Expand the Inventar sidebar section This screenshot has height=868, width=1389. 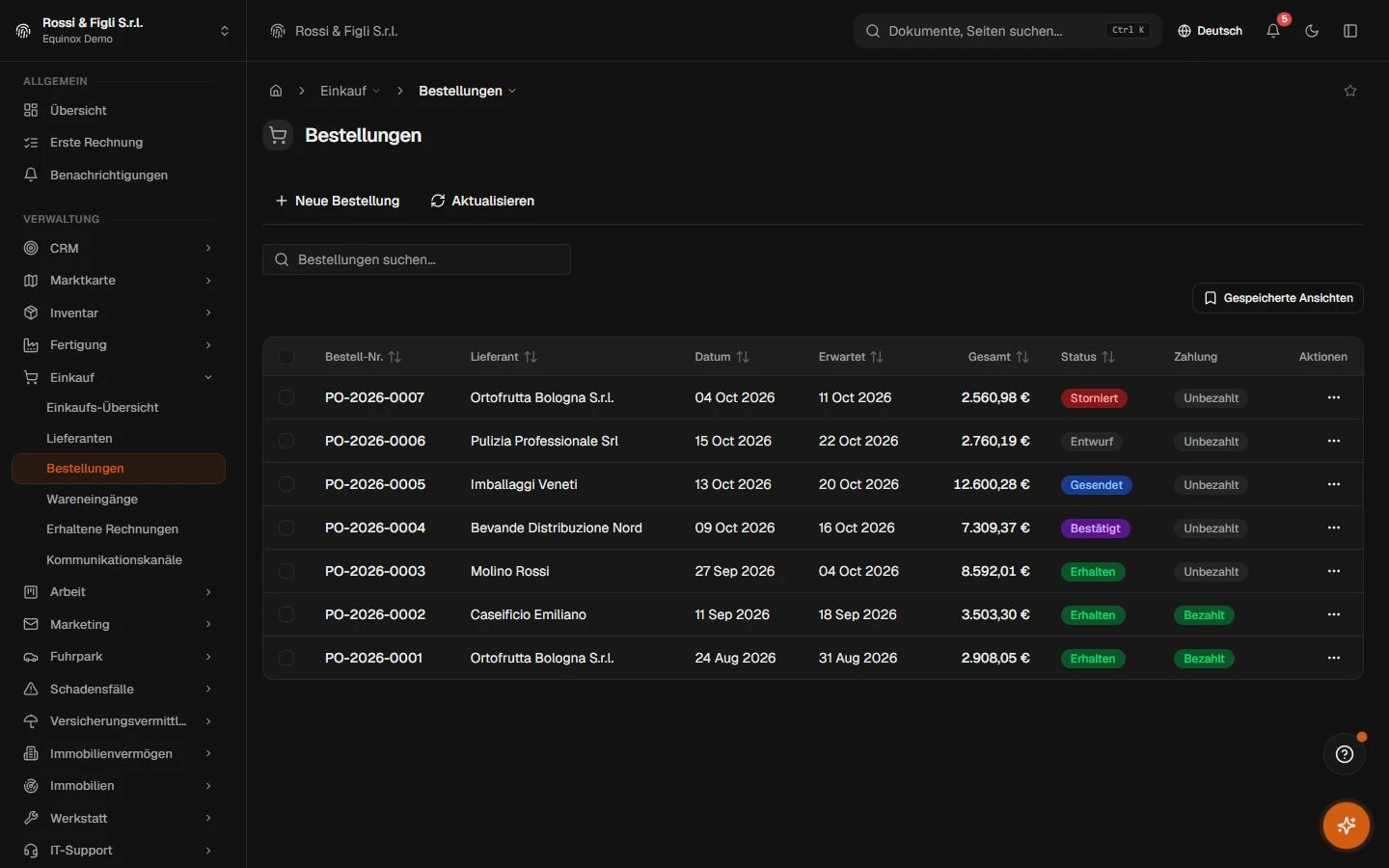[118, 312]
